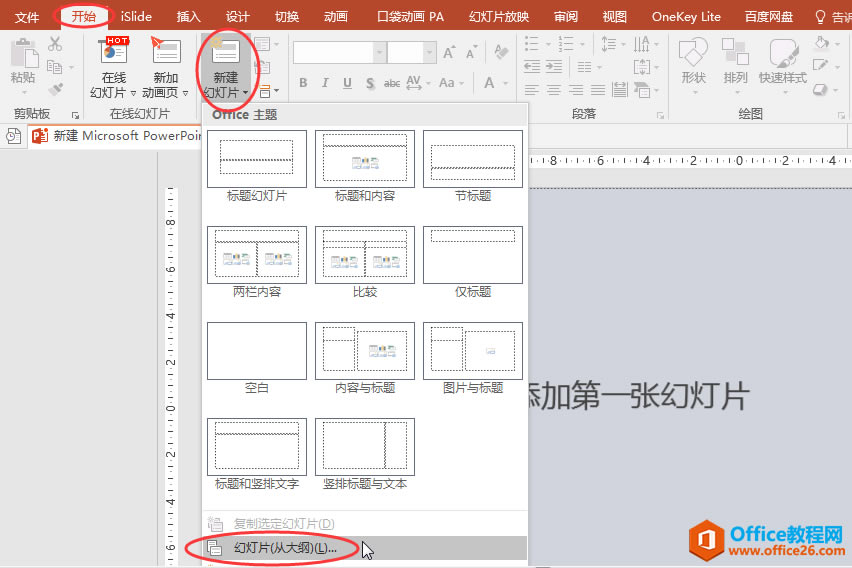This screenshot has height=568, width=852.
Task: Switch to OneKey Lite tab
Action: click(686, 17)
